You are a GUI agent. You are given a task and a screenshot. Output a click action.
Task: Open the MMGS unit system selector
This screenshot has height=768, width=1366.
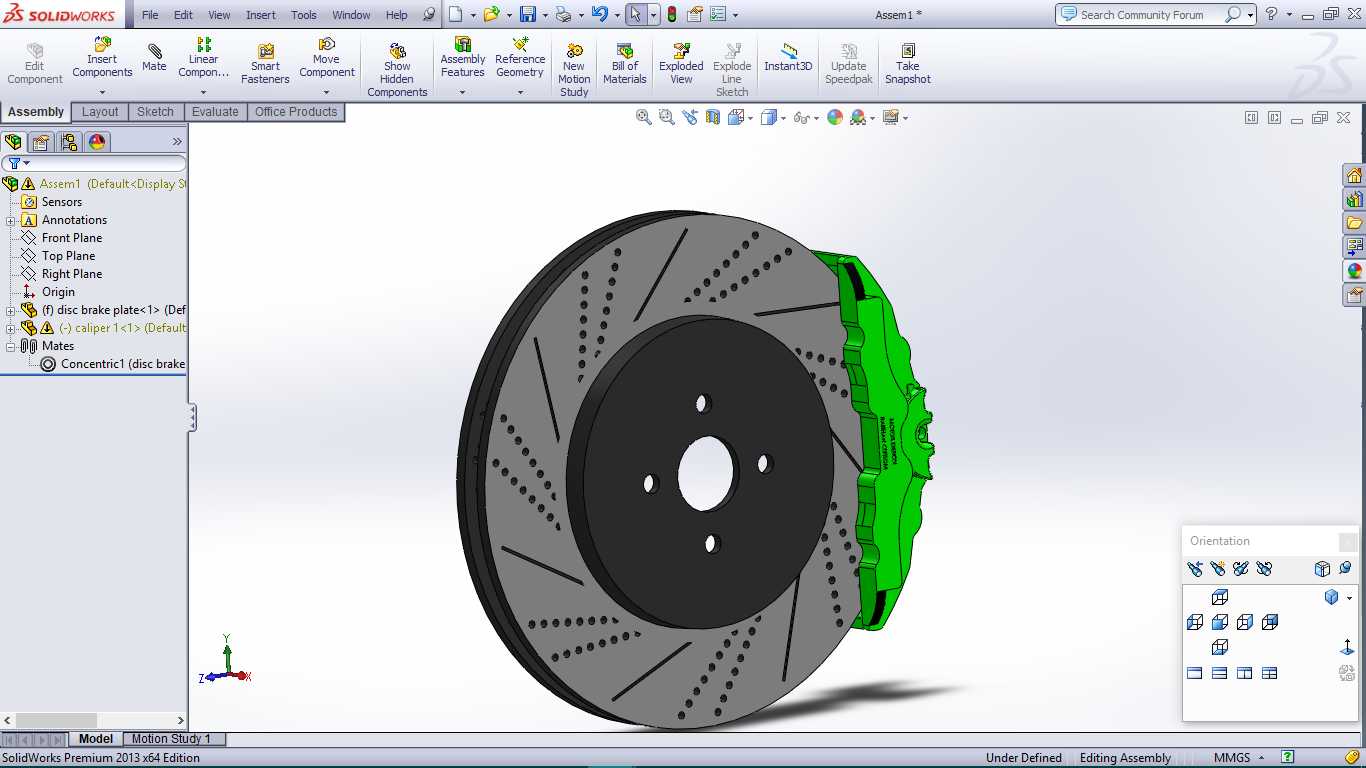click(1238, 758)
